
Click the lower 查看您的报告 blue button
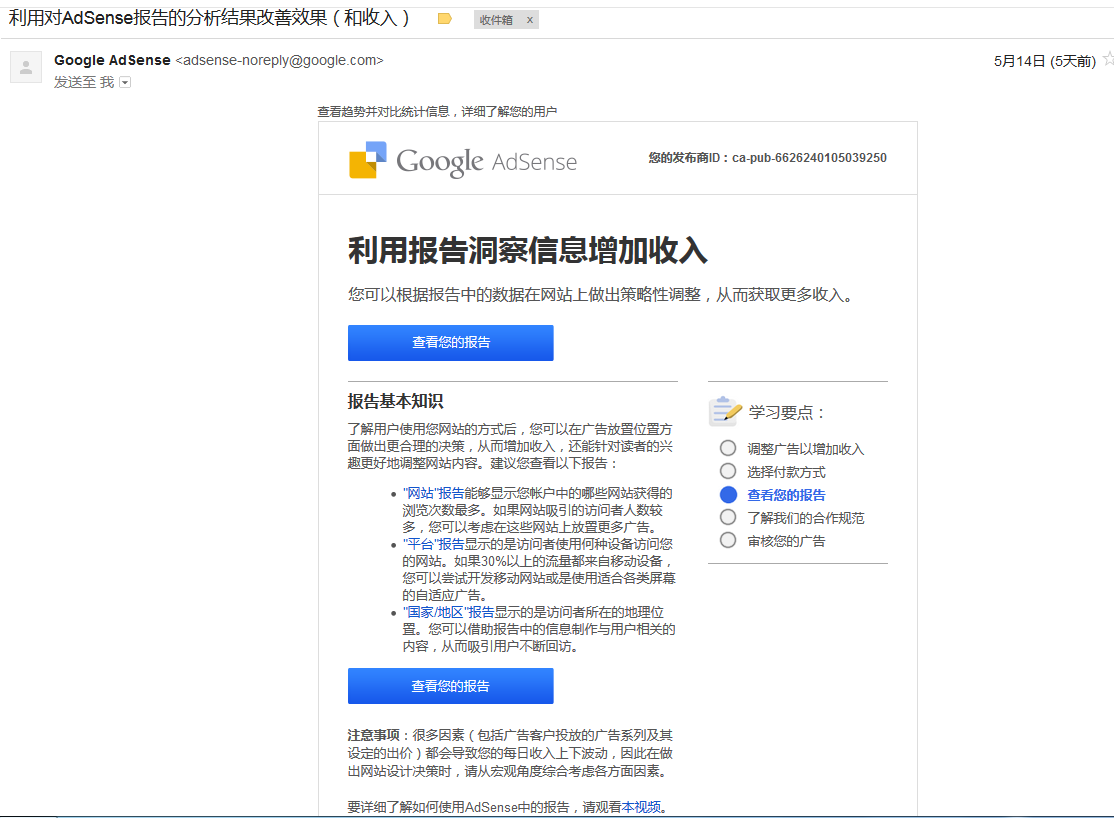450,686
